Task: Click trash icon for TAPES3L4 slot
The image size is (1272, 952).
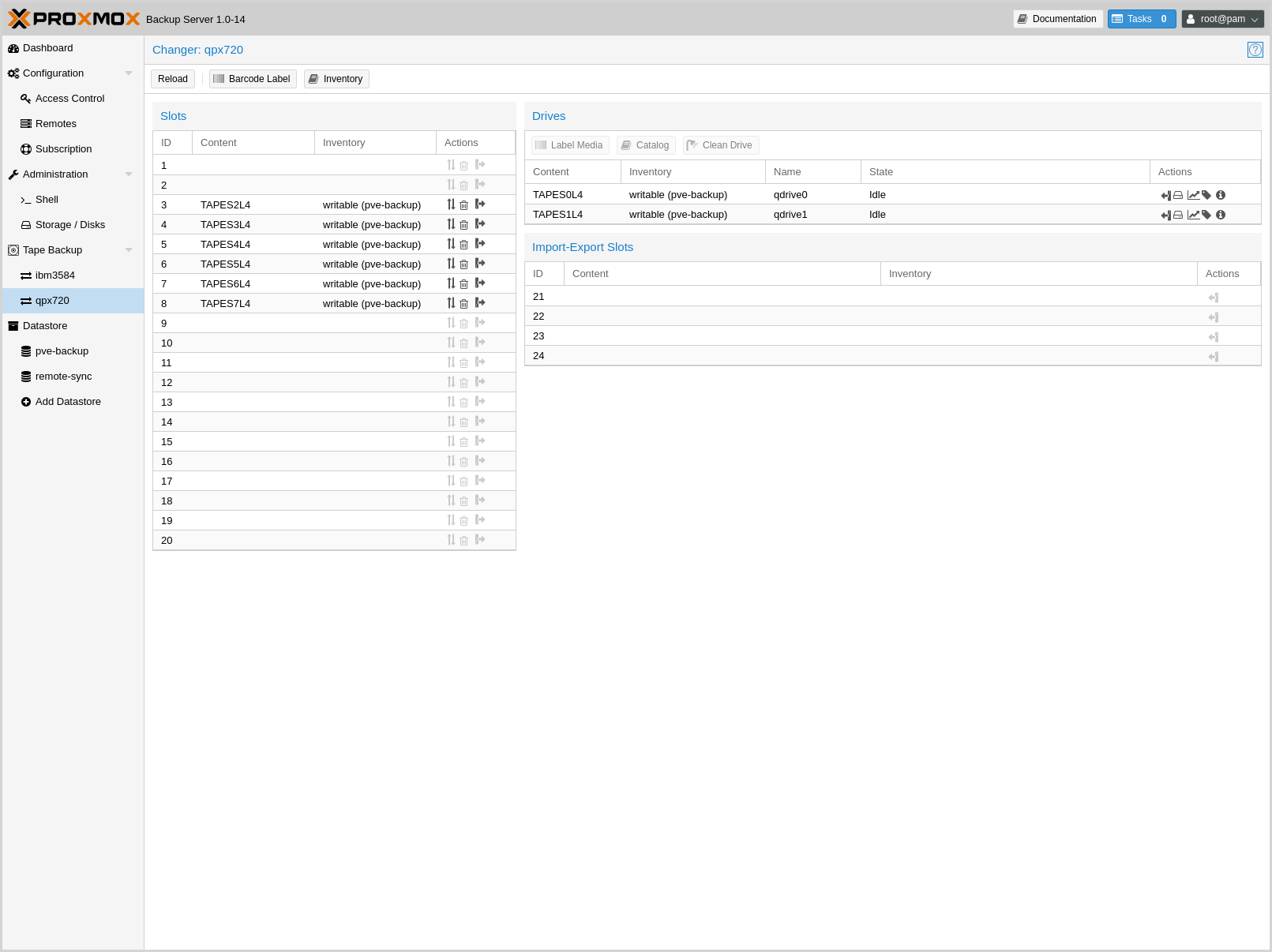Action: (464, 225)
